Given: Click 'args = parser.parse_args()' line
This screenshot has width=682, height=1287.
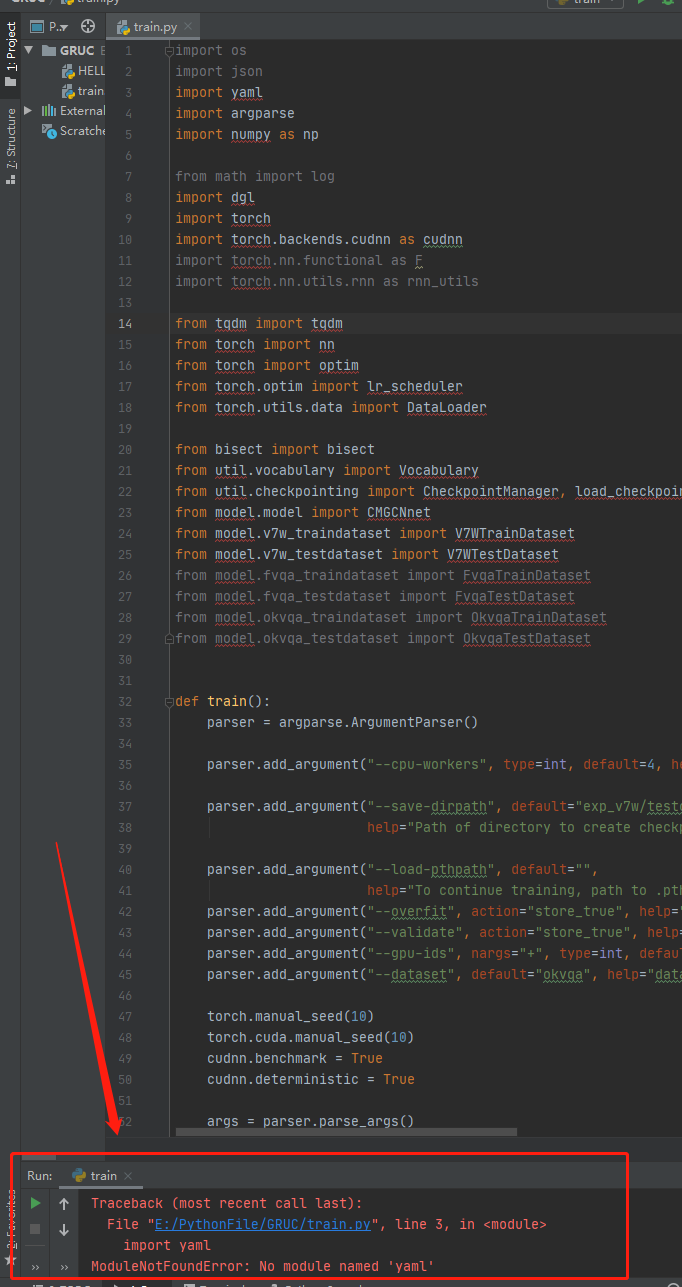Looking at the screenshot, I should pos(311,1121).
